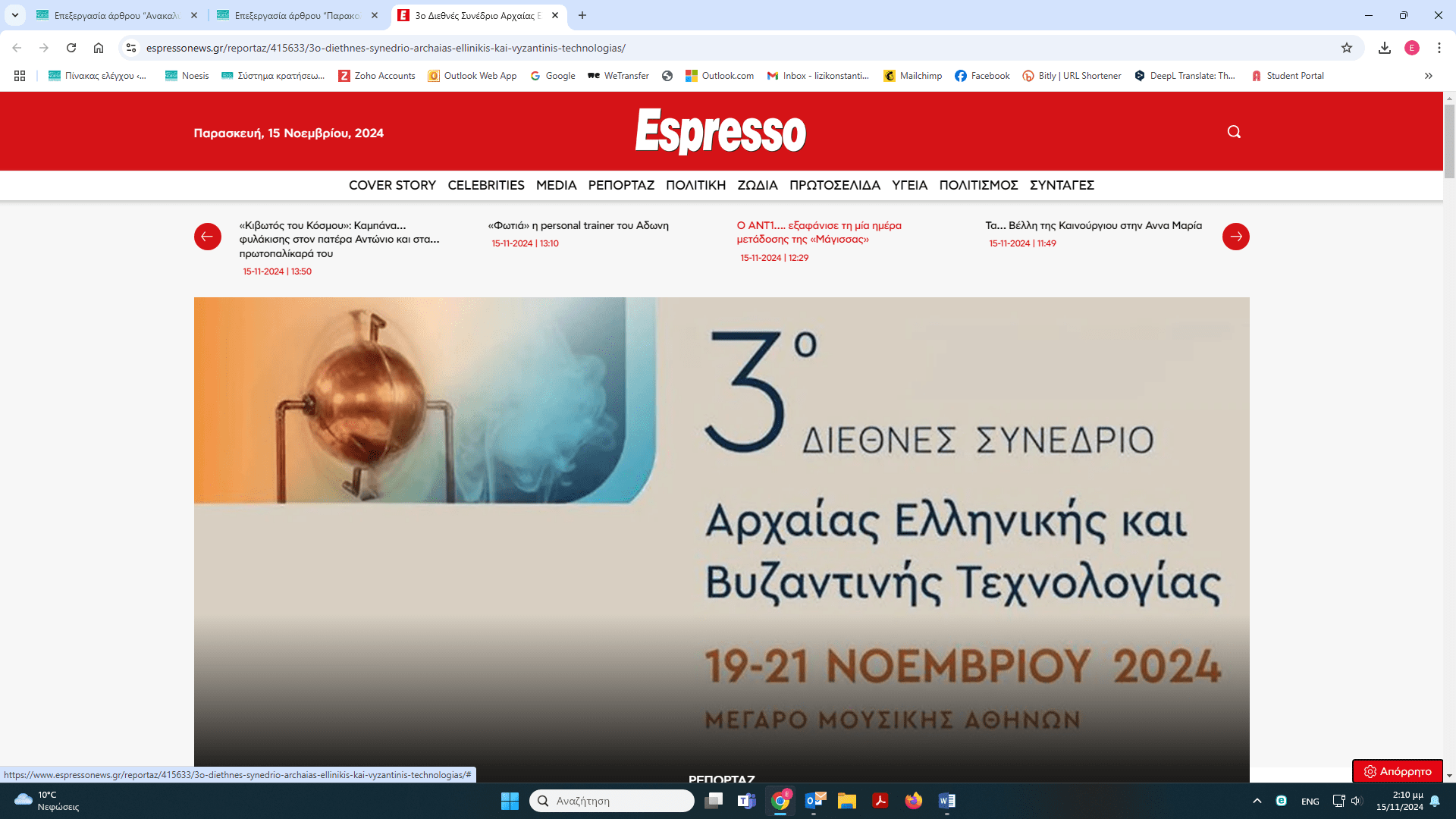The image size is (1456, 819).
Task: Open site information icon in address bar
Action: pos(131,48)
